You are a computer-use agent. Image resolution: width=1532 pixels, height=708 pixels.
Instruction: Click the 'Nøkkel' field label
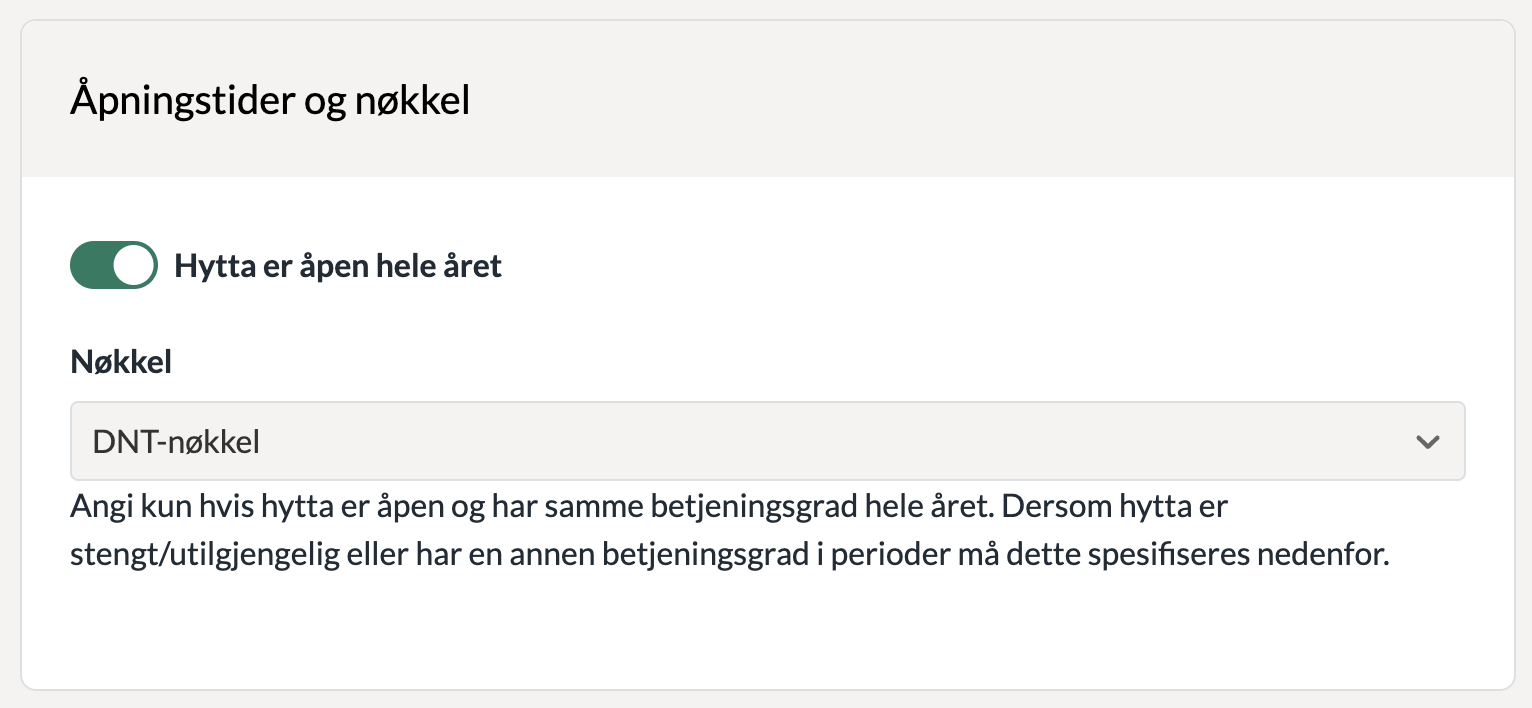121,362
